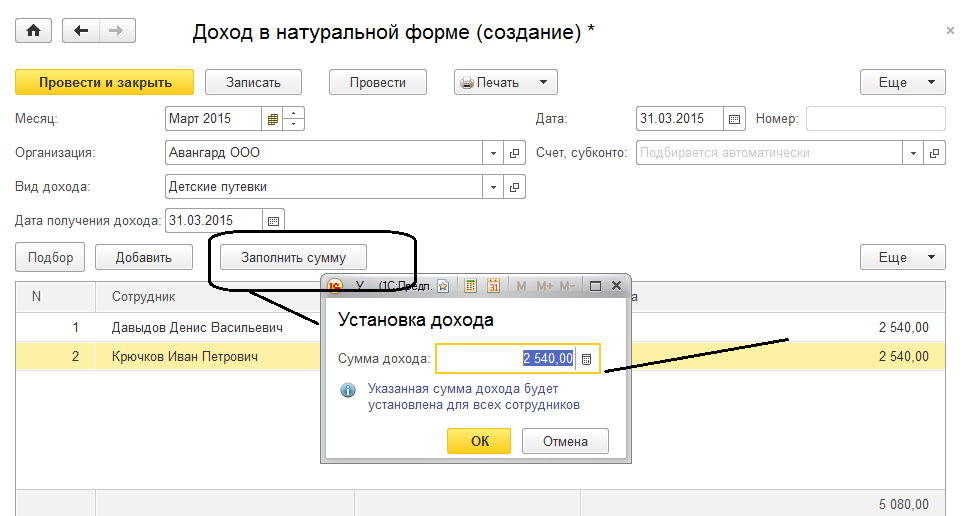Select the Давыдов Денис Васильевич row

[197, 327]
